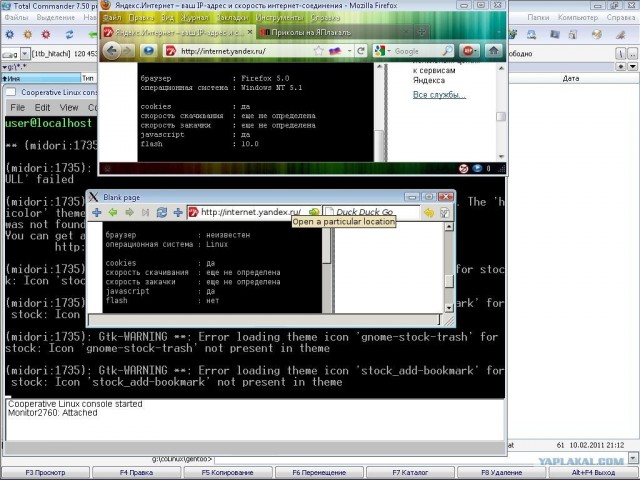
Task: Click the Alt+F4 Выход button
Action: coord(593,472)
